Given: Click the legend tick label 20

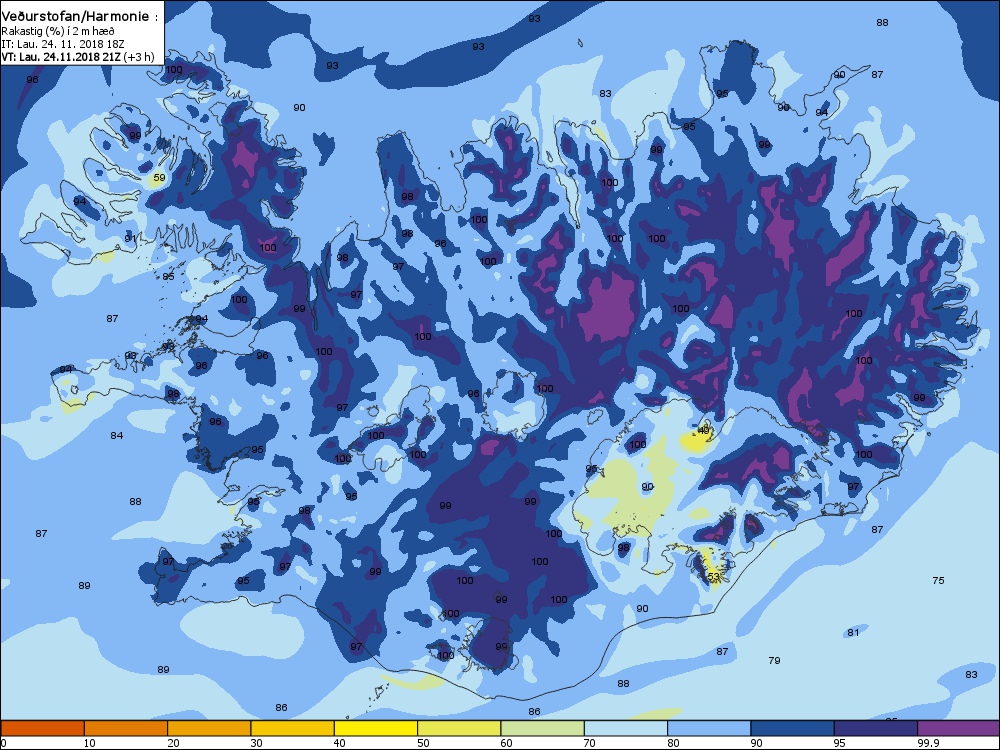Looking at the screenshot, I should coord(173,742).
